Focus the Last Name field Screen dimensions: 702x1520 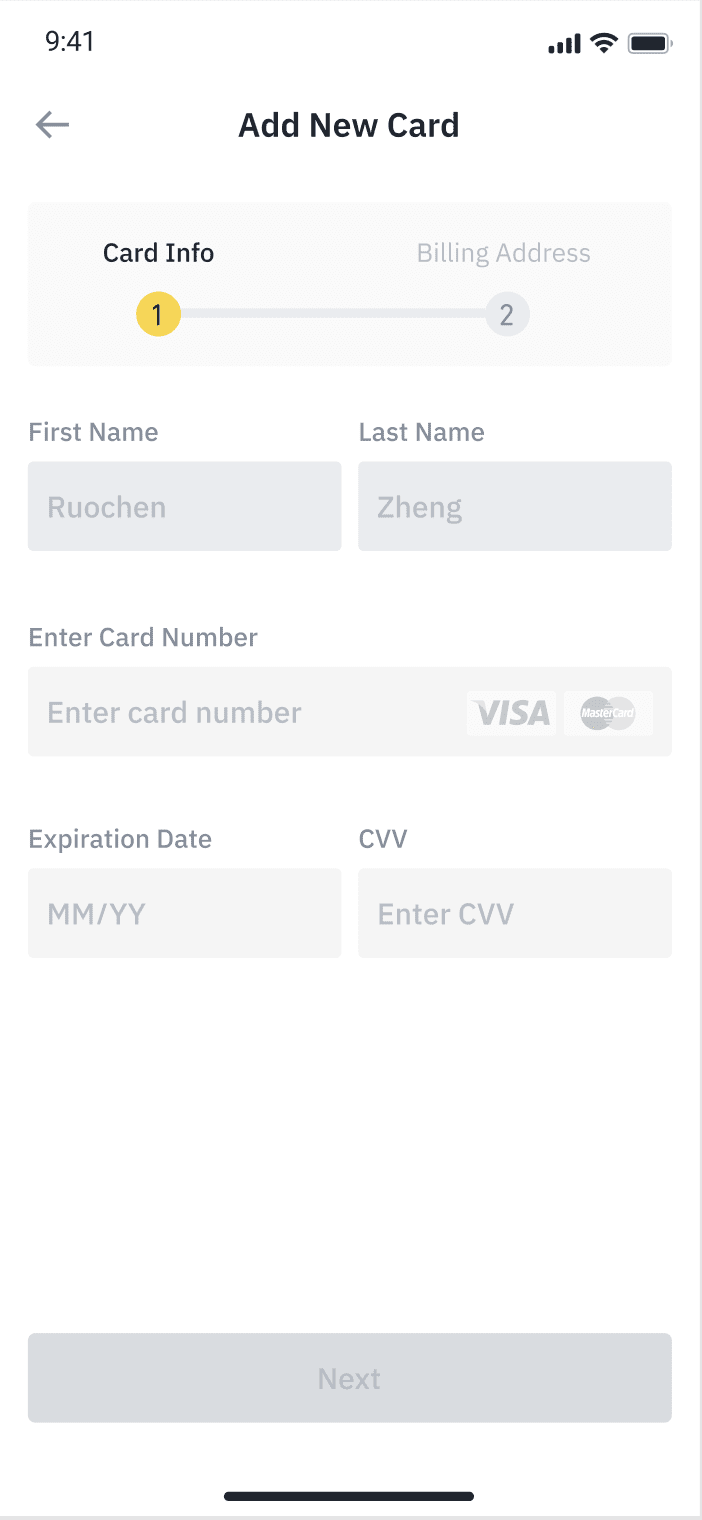coord(514,506)
